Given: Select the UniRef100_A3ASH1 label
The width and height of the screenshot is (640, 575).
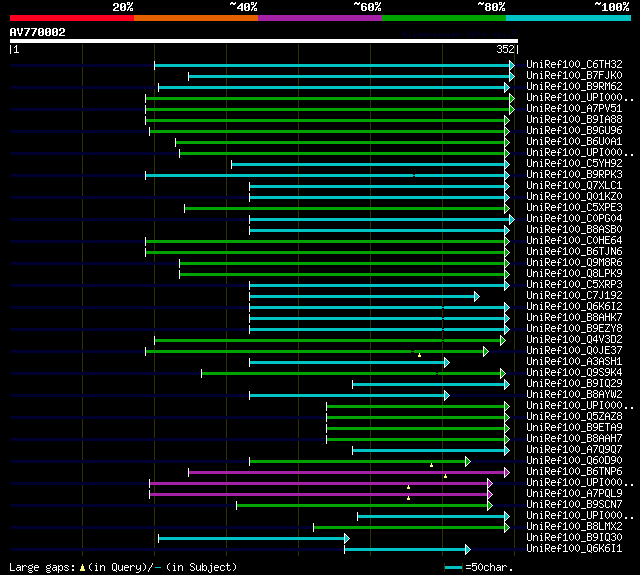Looking at the screenshot, I should (x=574, y=362).
